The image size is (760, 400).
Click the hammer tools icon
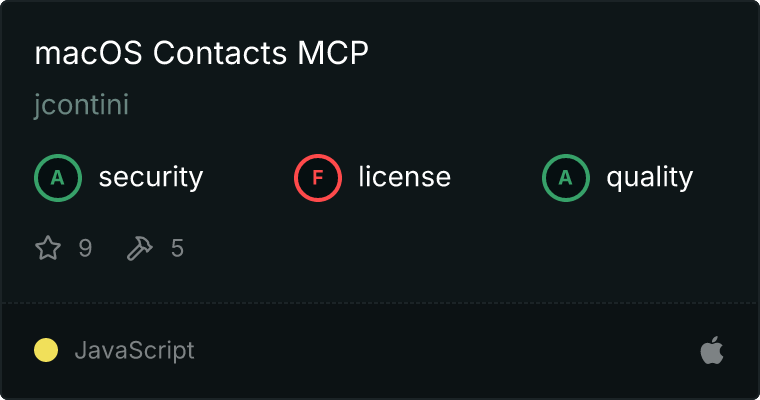pos(140,248)
